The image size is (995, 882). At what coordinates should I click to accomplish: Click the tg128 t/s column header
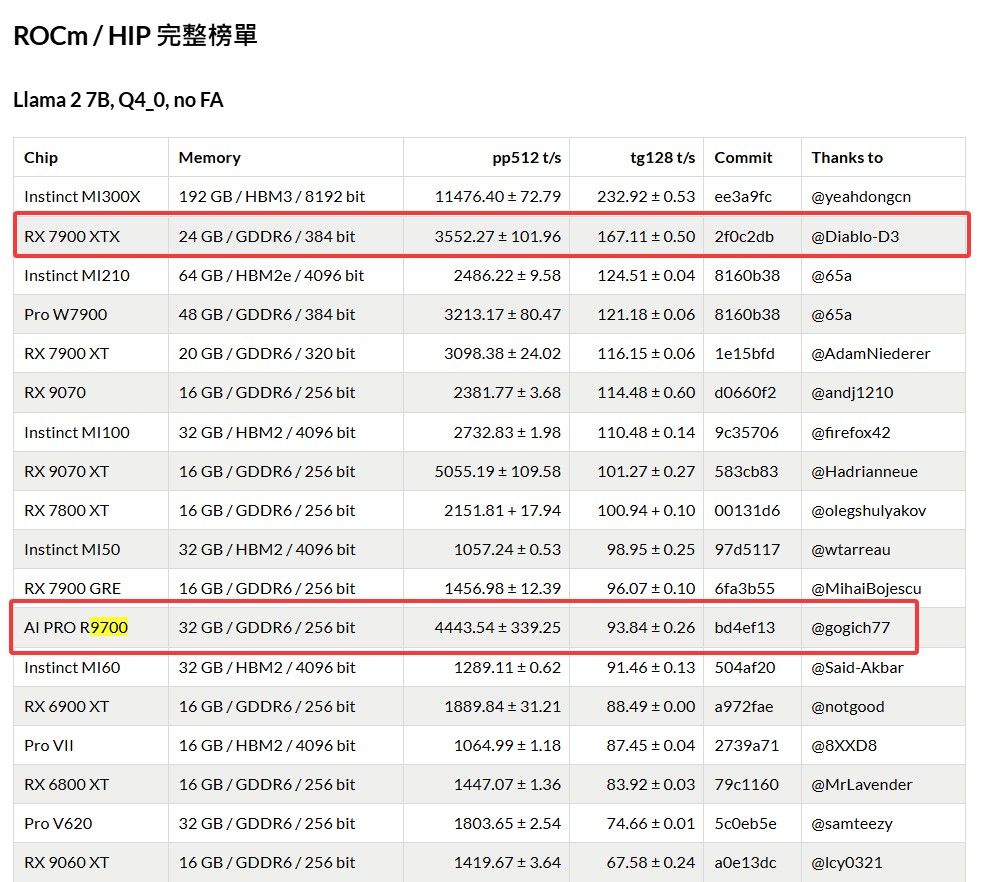point(662,157)
